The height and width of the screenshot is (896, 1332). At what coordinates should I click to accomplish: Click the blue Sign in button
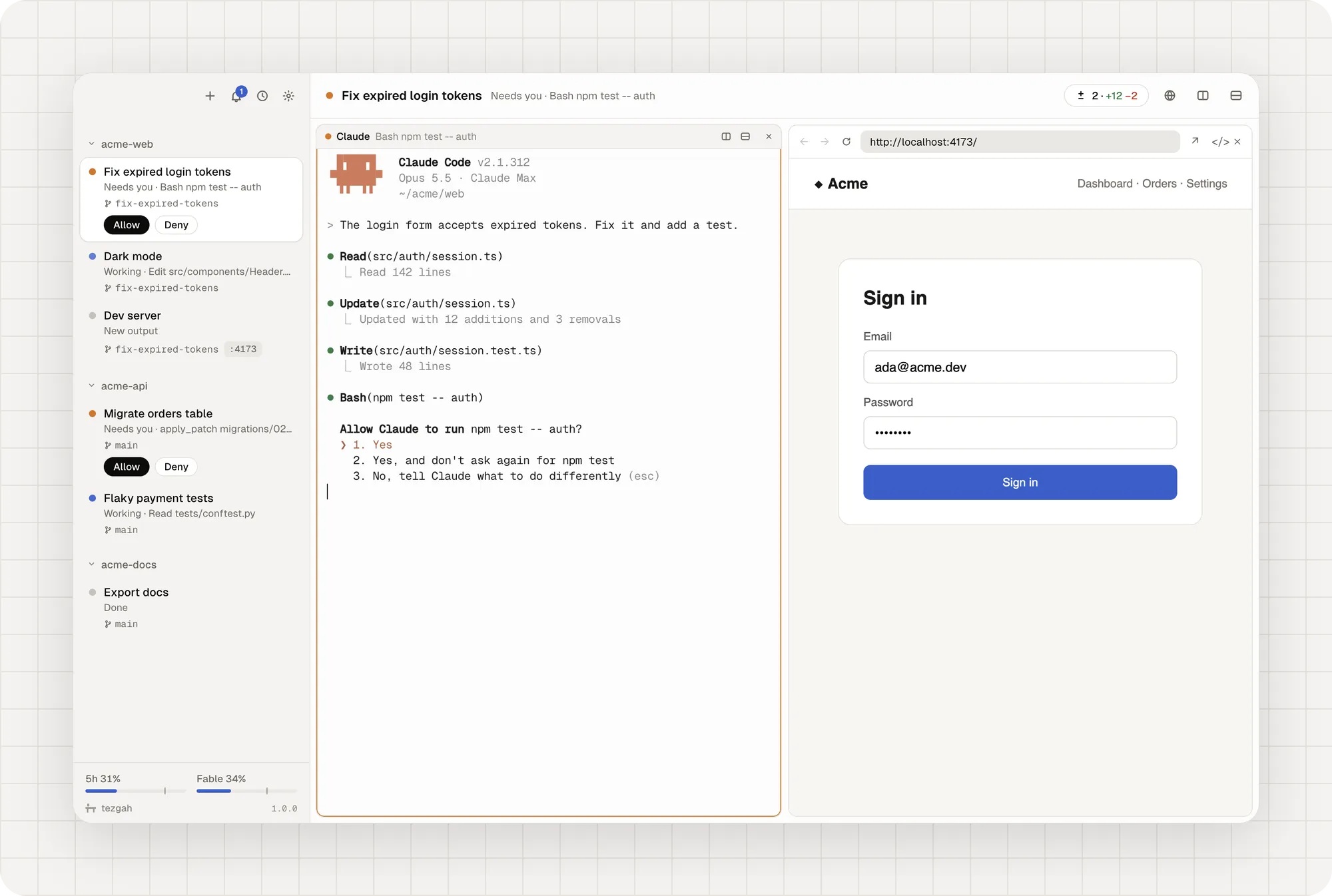(1020, 483)
